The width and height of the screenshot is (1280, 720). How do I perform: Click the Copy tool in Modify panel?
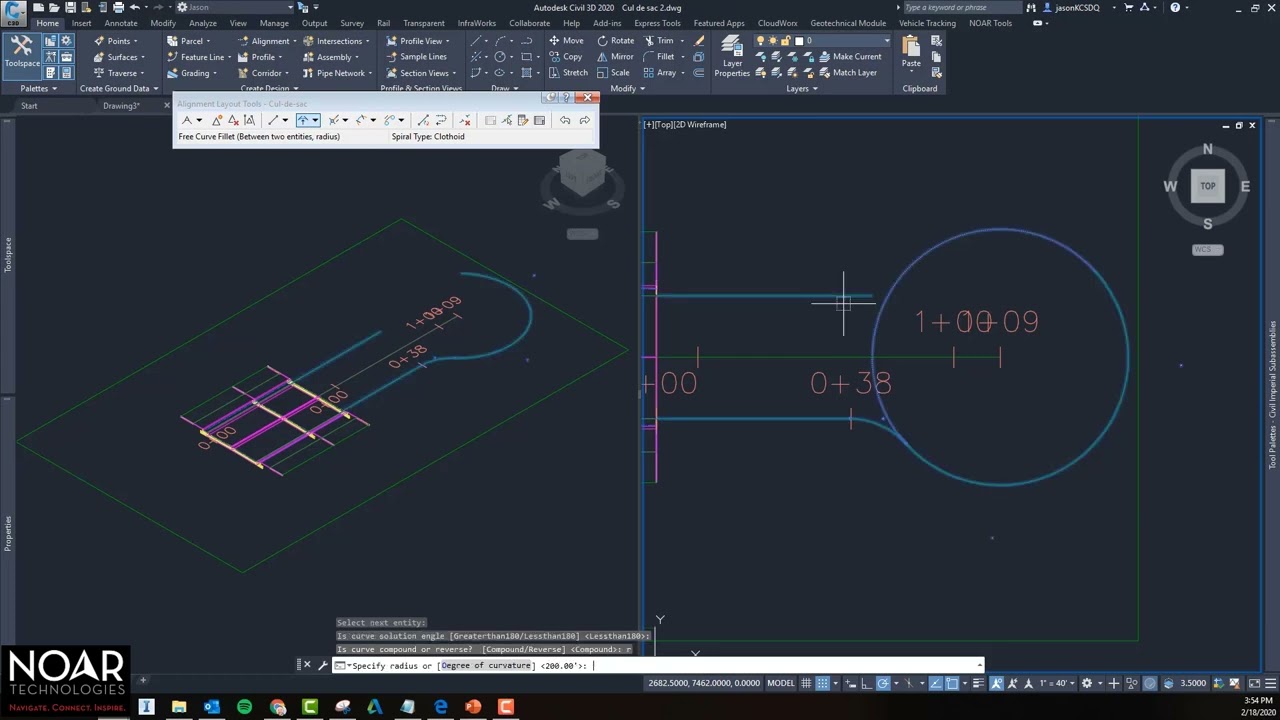point(565,57)
